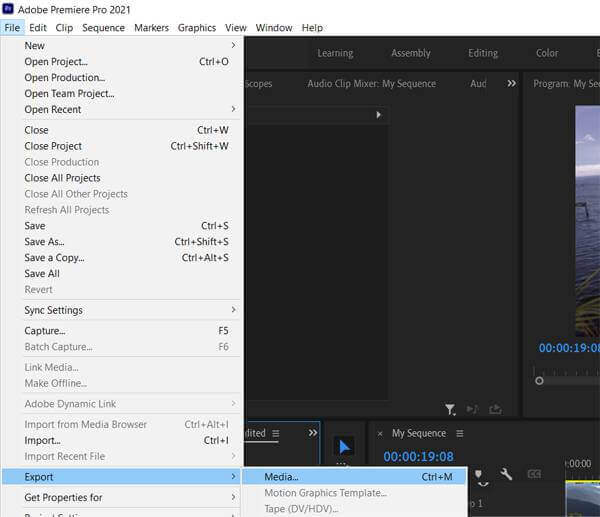Close the My Sequence timeline tab
Screen dimensions: 600x517
pos(380,434)
